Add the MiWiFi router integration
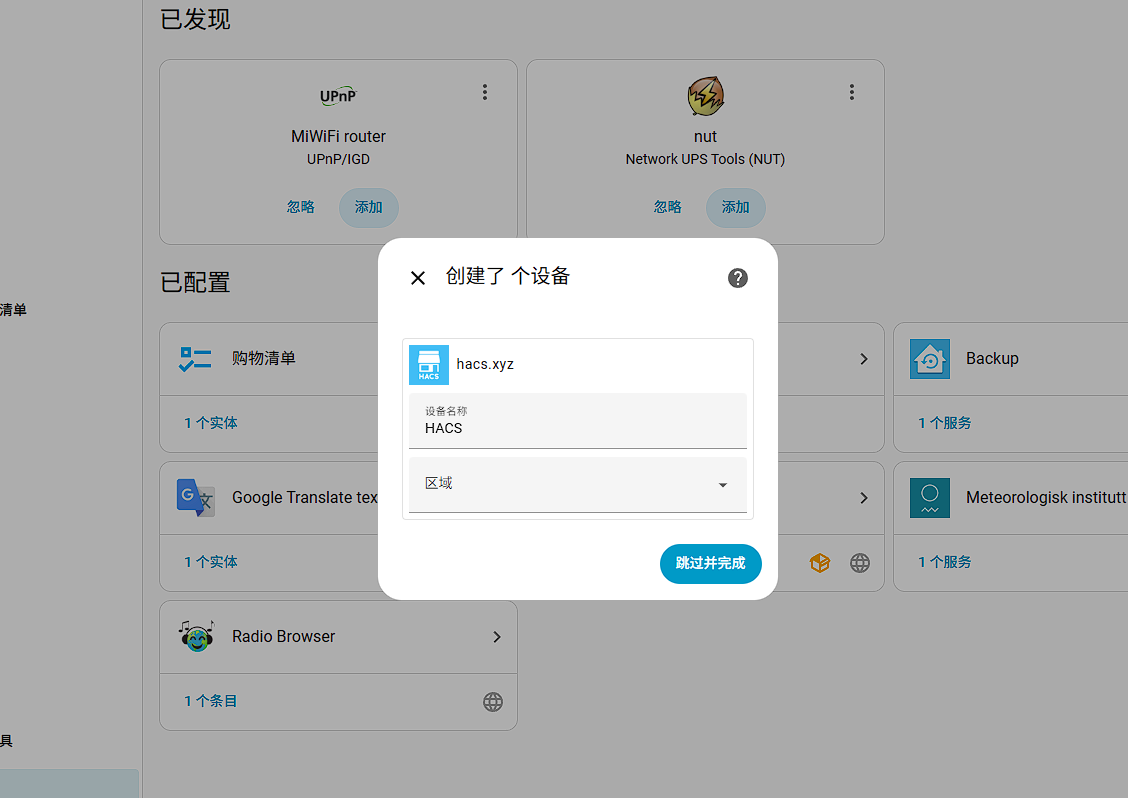 [x=369, y=207]
